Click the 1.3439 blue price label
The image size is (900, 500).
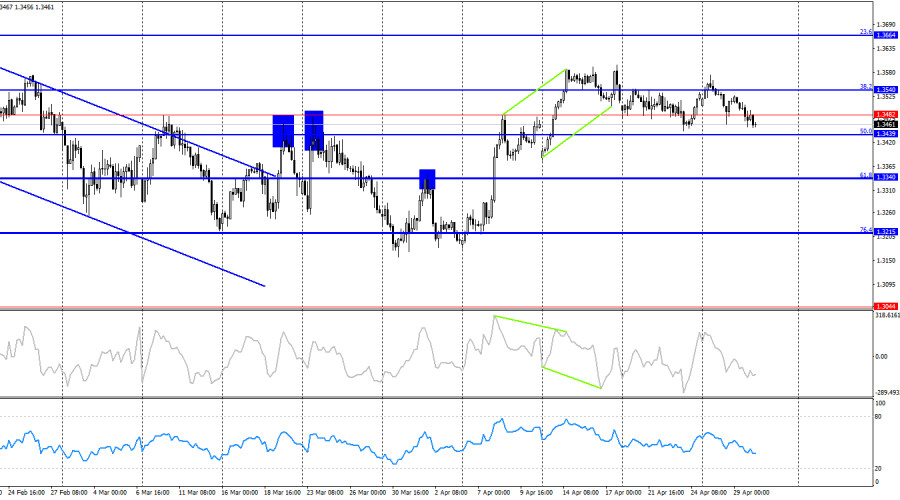[x=886, y=134]
